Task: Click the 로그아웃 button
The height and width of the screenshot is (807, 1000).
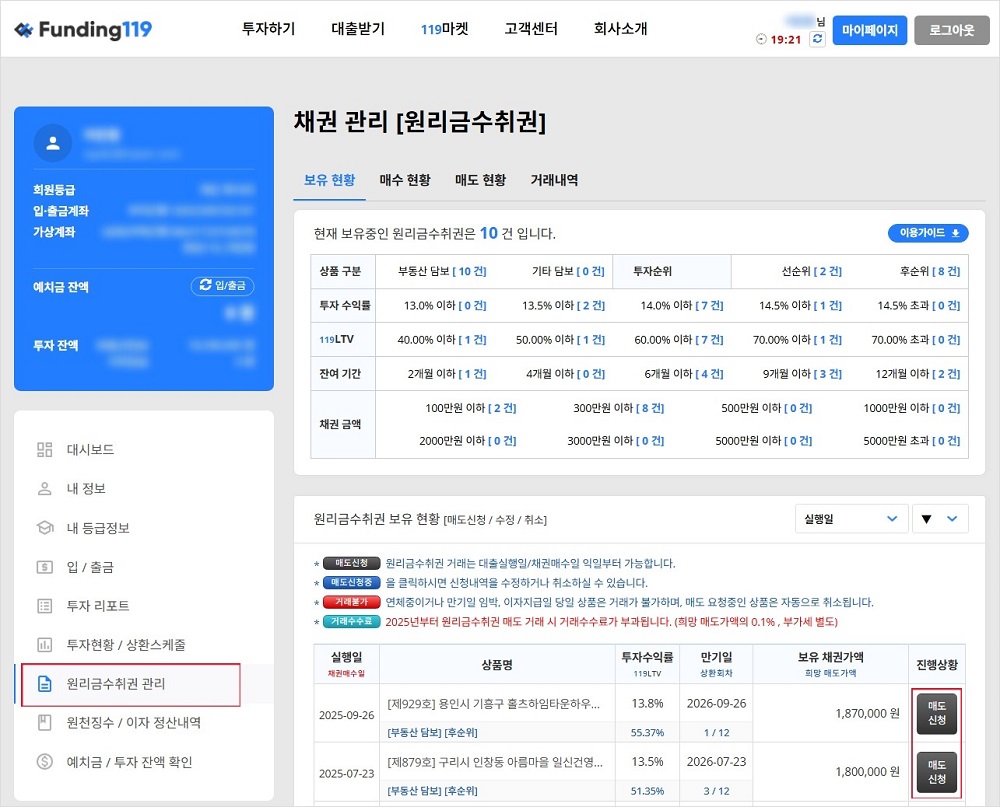Action: pyautogui.click(x=952, y=30)
